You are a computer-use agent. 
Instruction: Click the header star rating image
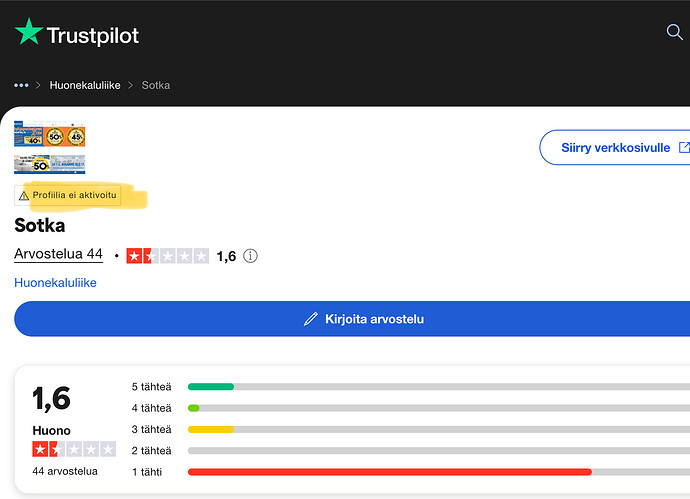pyautogui.click(x=168, y=256)
